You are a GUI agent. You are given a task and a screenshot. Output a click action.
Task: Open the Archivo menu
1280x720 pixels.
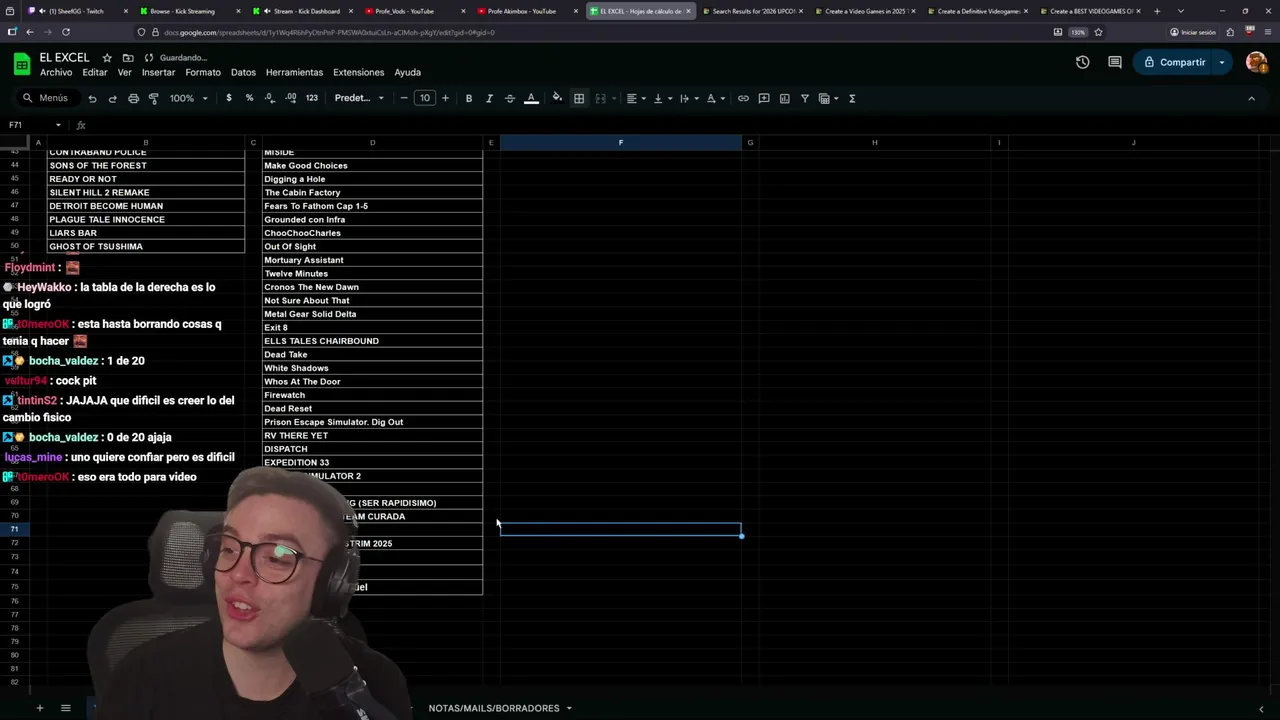56,72
